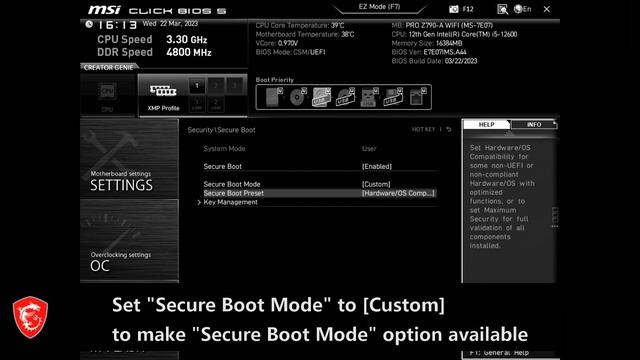Open the BIOS search magnifier icon
Viewport: 640px width, 360px height.
(x=502, y=9)
